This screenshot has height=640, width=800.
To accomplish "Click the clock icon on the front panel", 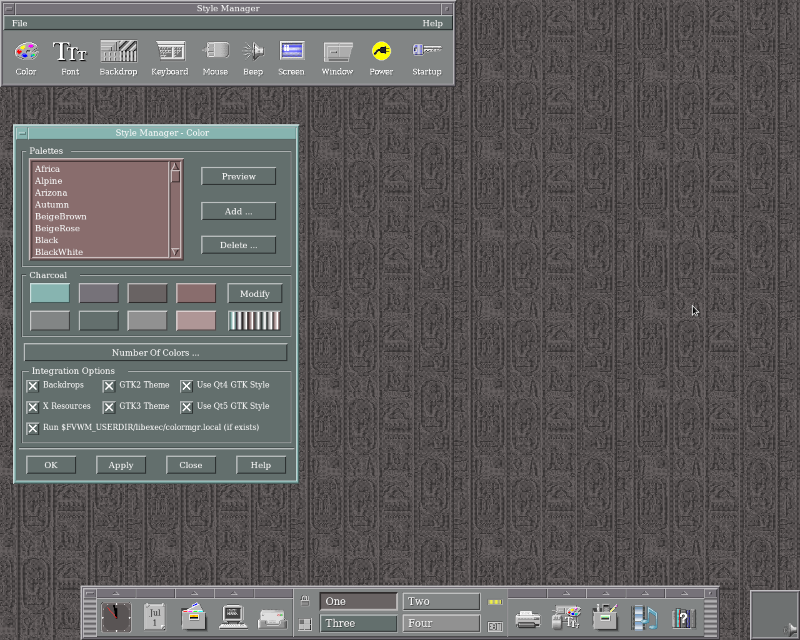I will point(116,617).
